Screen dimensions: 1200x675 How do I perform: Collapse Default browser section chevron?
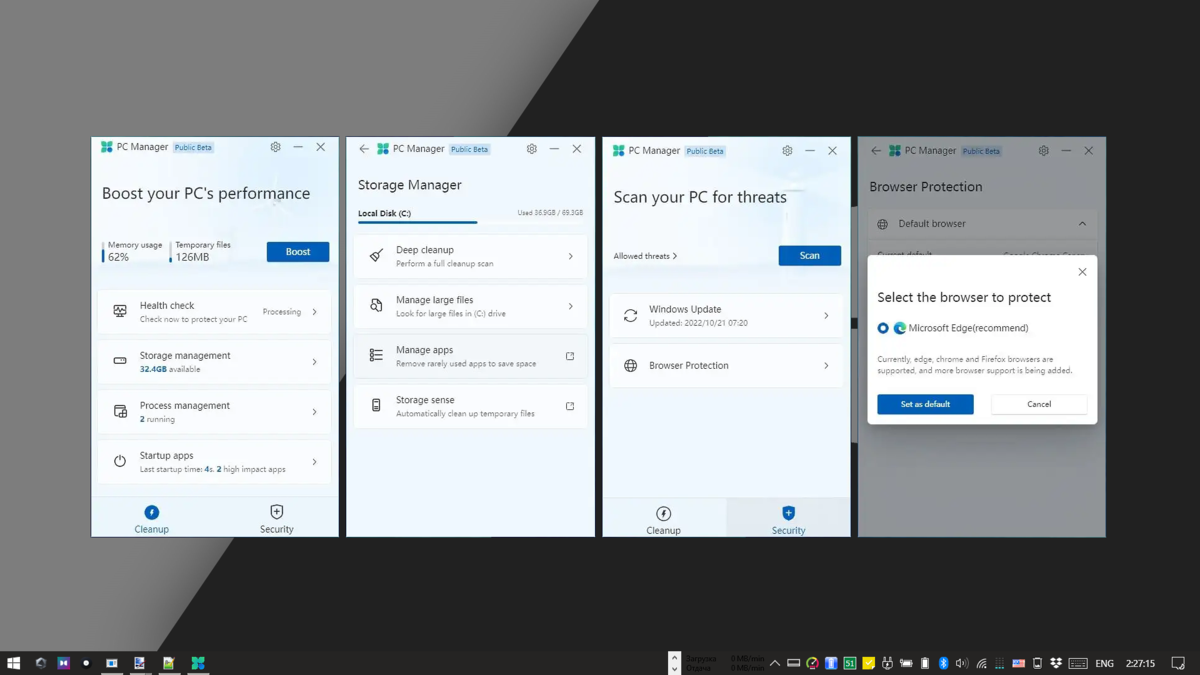(1082, 224)
